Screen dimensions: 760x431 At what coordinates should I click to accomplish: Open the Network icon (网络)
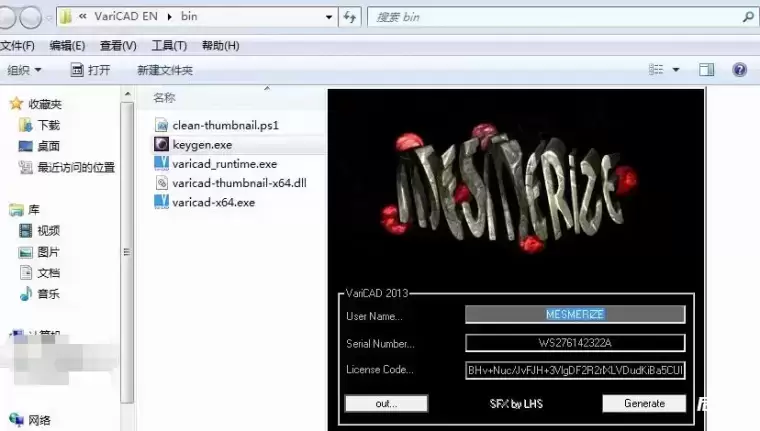(16, 419)
